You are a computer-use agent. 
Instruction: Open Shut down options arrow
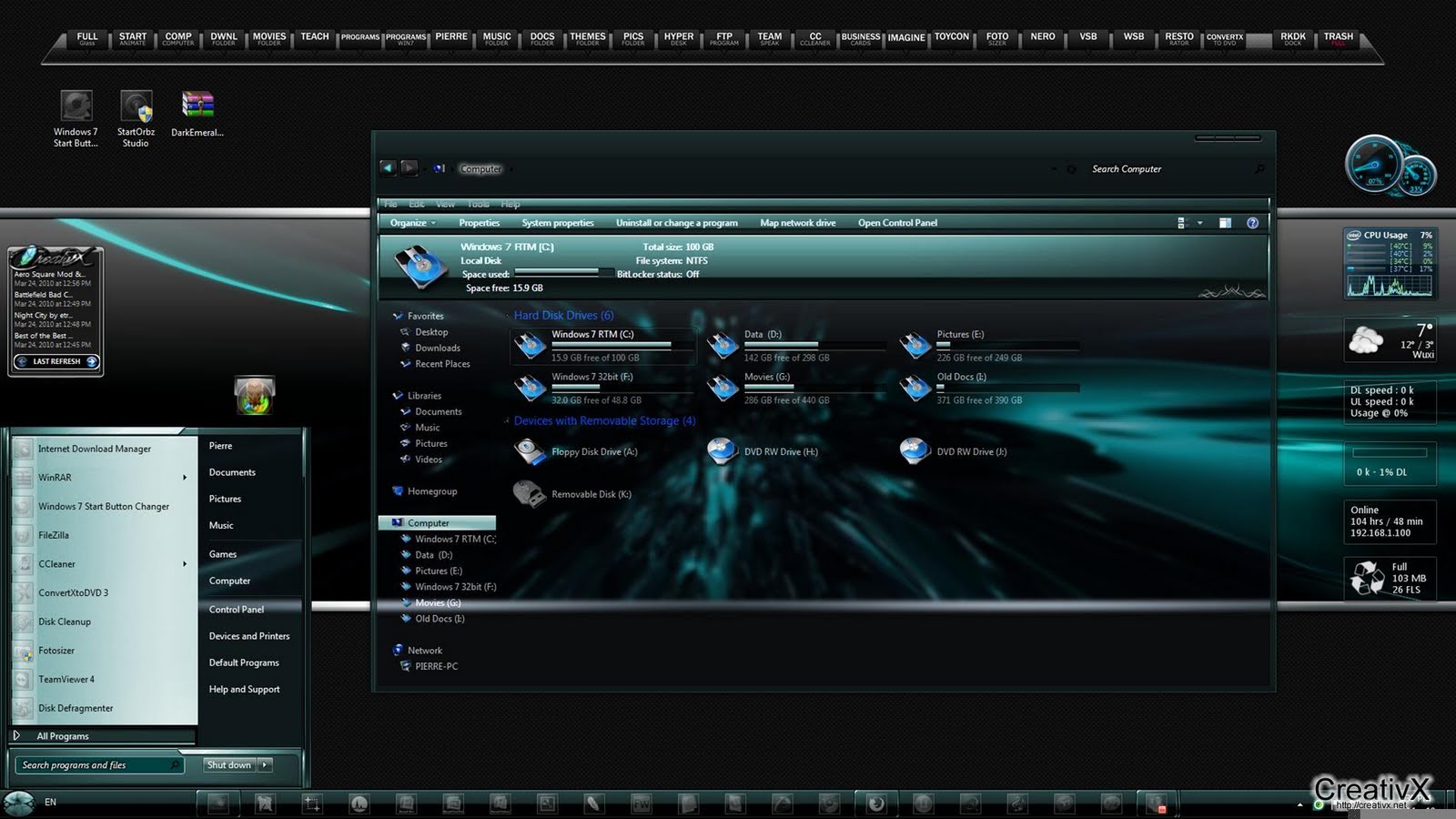[x=265, y=765]
